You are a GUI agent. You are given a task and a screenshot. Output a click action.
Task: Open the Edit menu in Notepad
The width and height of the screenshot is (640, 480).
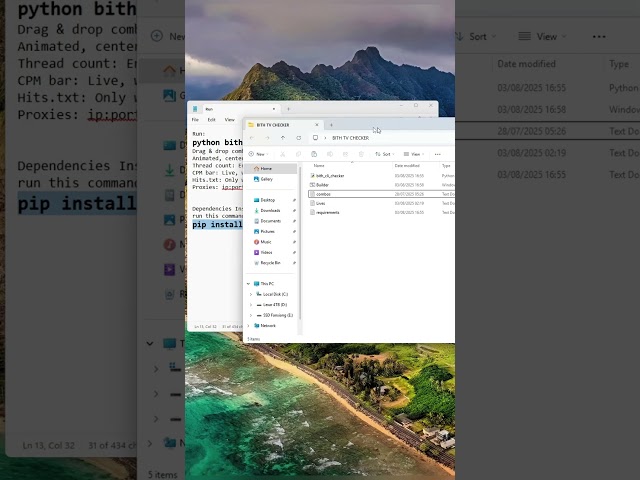(x=211, y=119)
